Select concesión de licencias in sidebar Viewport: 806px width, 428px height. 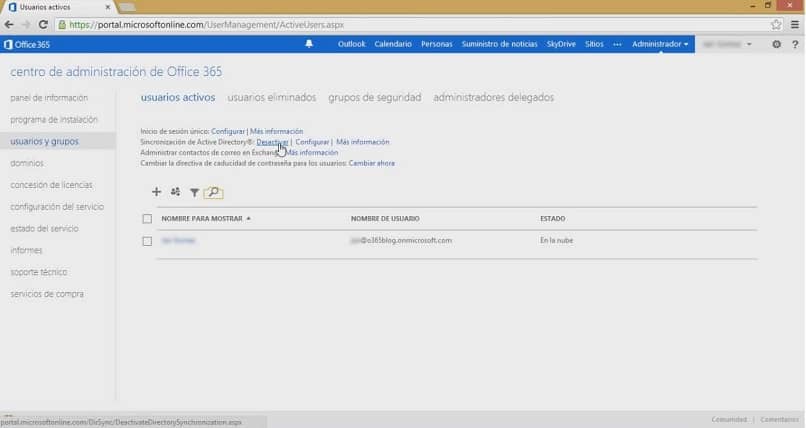tap(51, 184)
